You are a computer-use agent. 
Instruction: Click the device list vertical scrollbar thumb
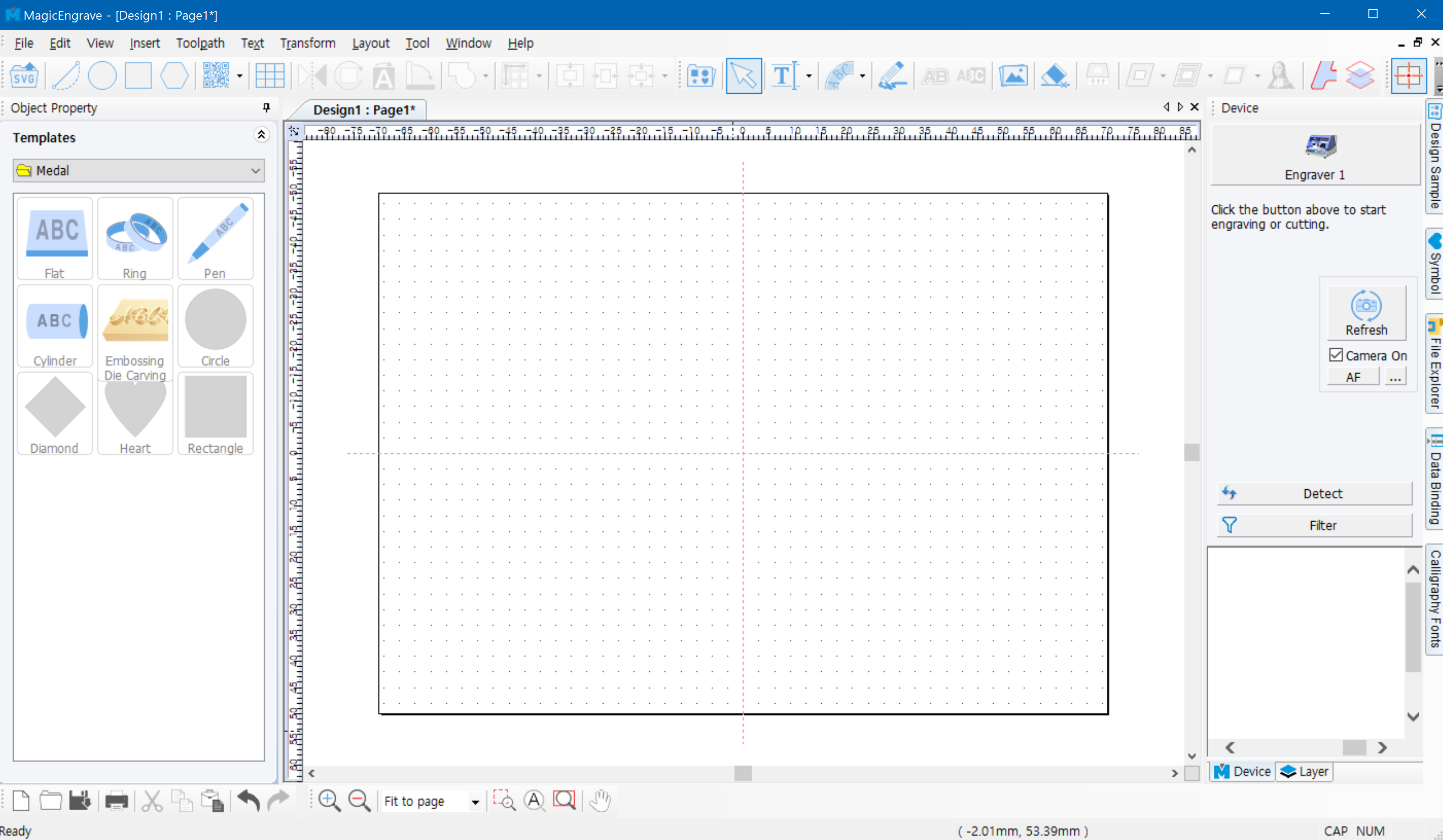[x=1413, y=626]
